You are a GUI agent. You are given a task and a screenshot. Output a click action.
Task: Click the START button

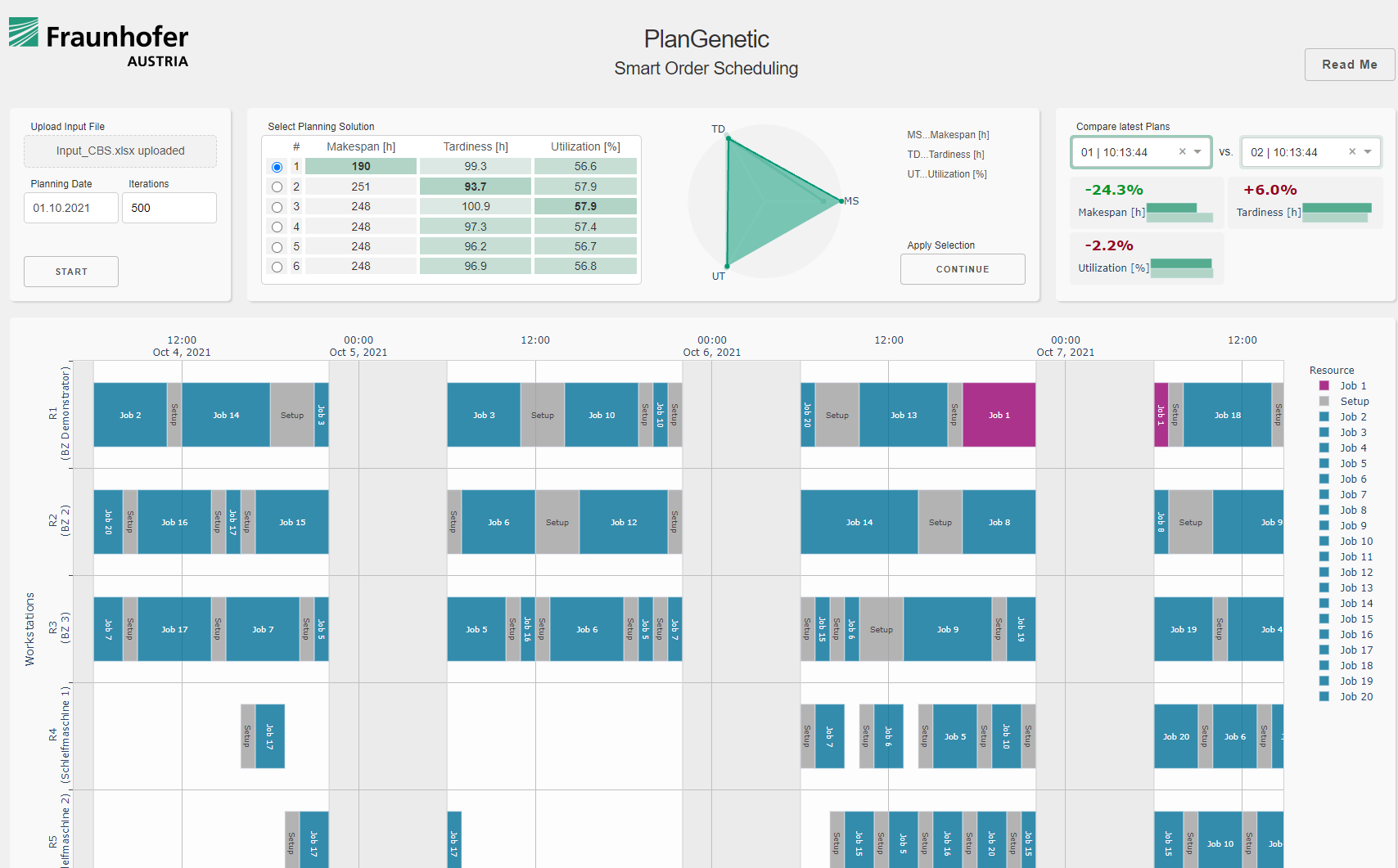point(71,272)
